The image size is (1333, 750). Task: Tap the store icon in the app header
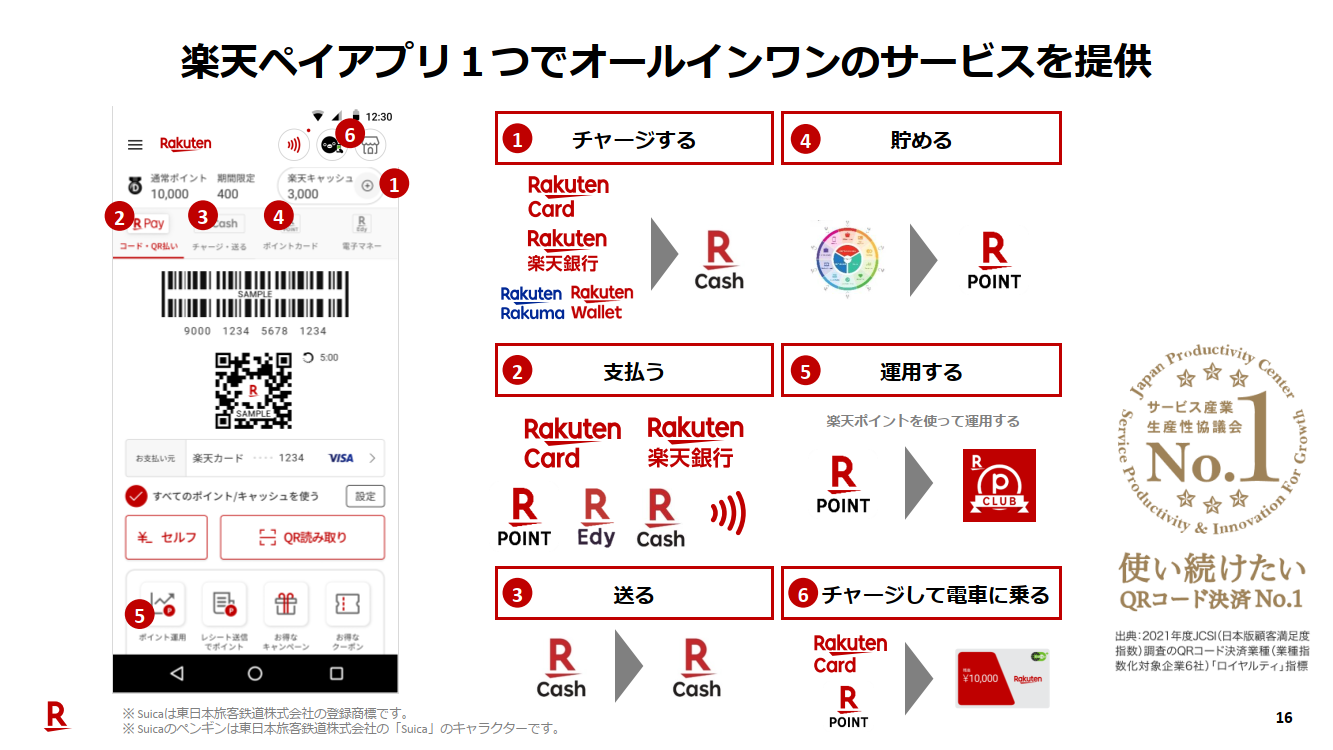tap(371, 146)
